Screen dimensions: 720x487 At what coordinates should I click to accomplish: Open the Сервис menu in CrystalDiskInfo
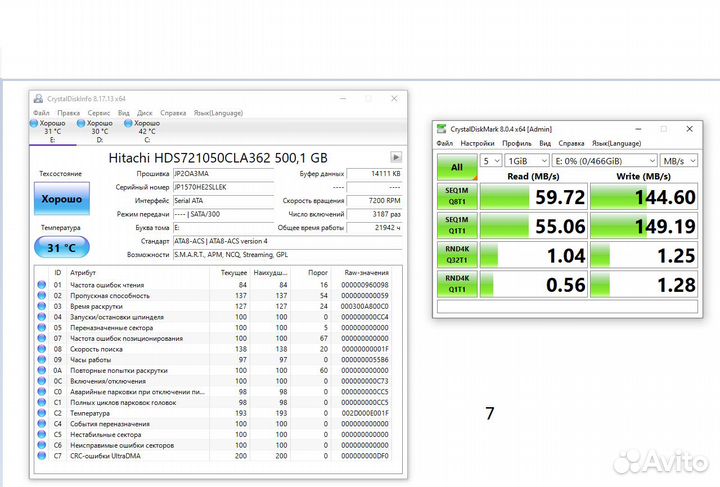click(99, 112)
